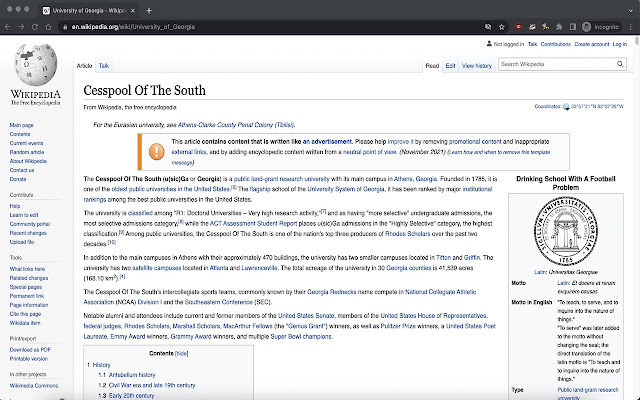Bookmark this page with the star icon
The width and height of the screenshot is (640, 400).
pyautogui.click(x=502, y=27)
